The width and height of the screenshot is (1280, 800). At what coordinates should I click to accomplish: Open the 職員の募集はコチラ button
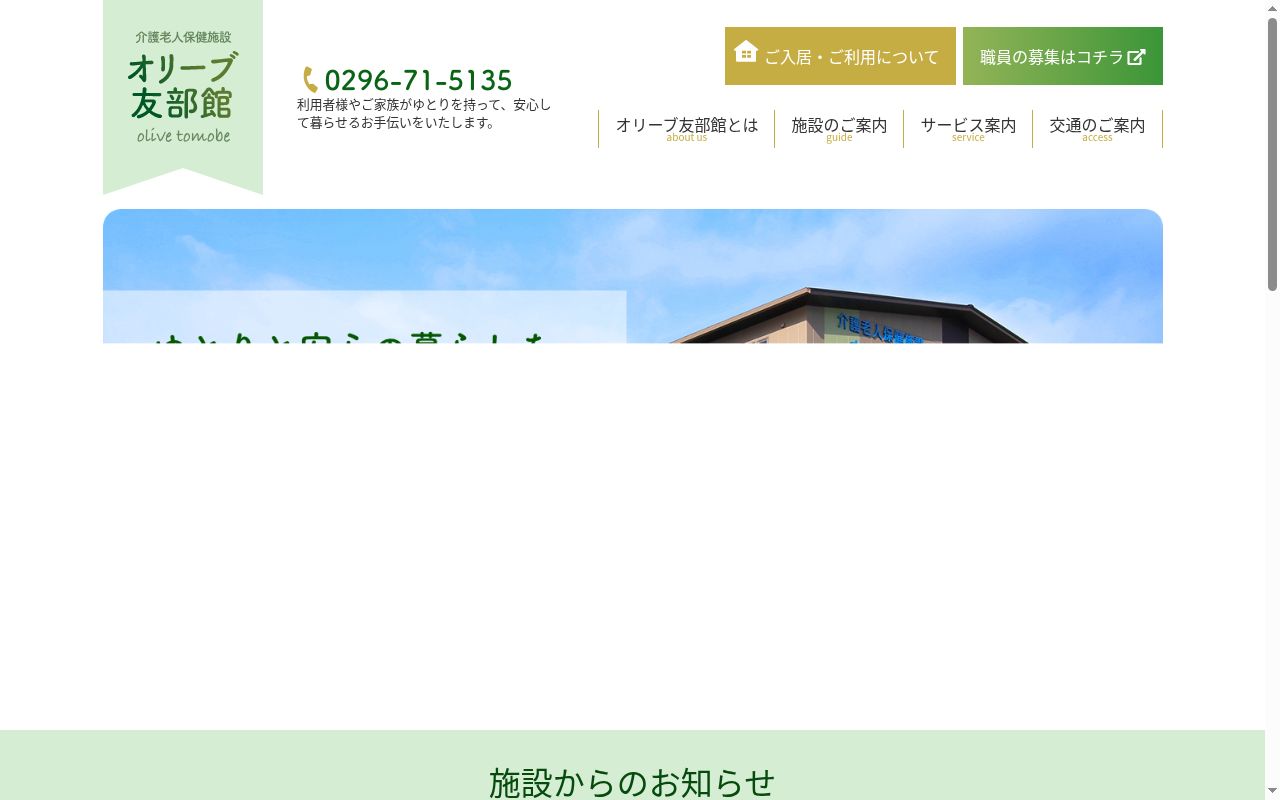tap(1063, 56)
